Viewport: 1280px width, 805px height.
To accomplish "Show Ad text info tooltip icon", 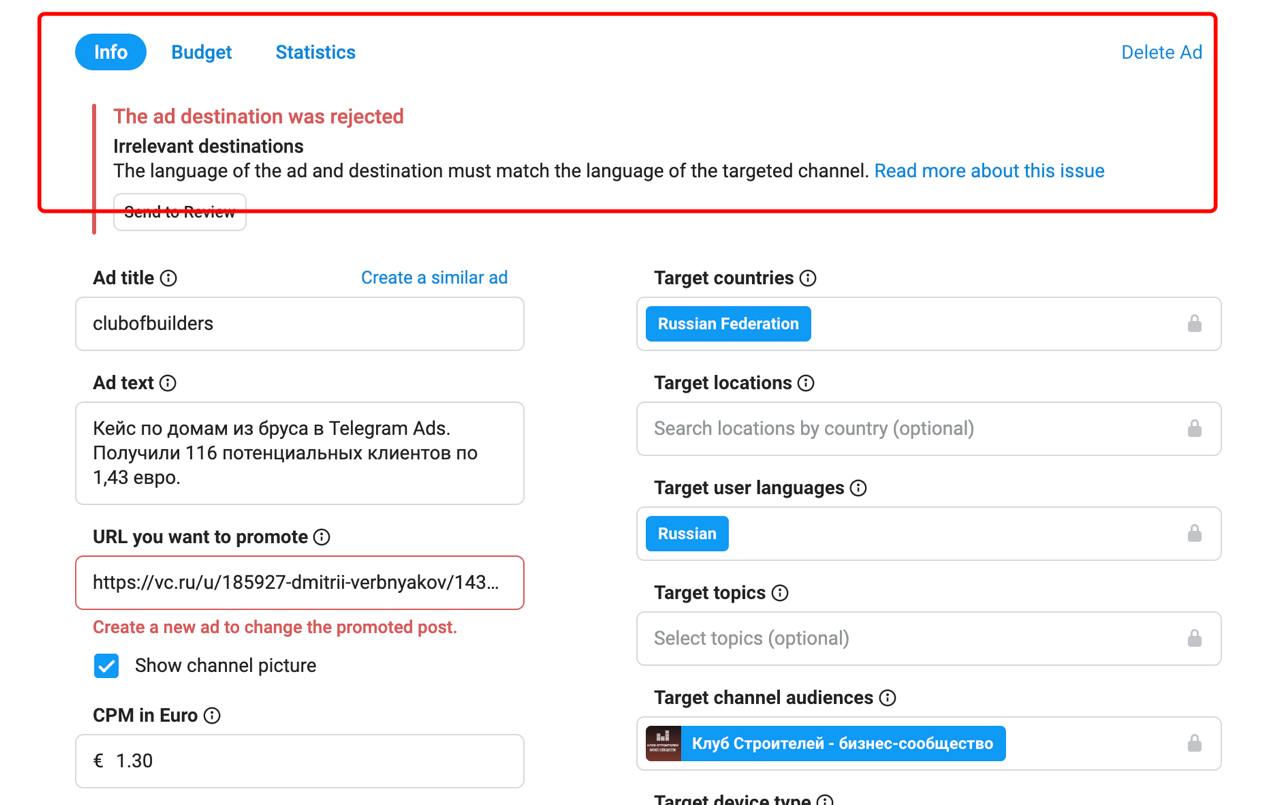I will click(x=168, y=383).
